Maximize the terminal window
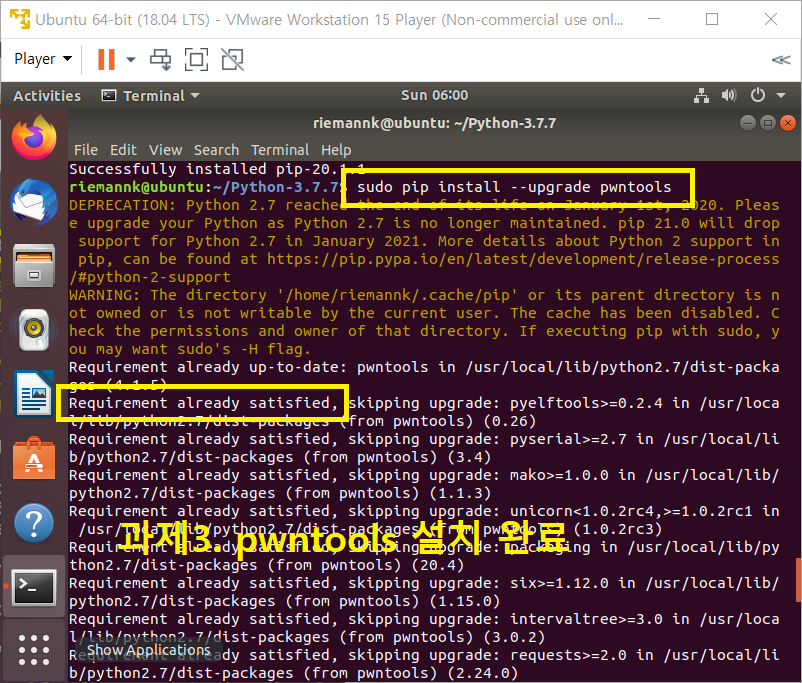The image size is (802, 683). coord(768,123)
